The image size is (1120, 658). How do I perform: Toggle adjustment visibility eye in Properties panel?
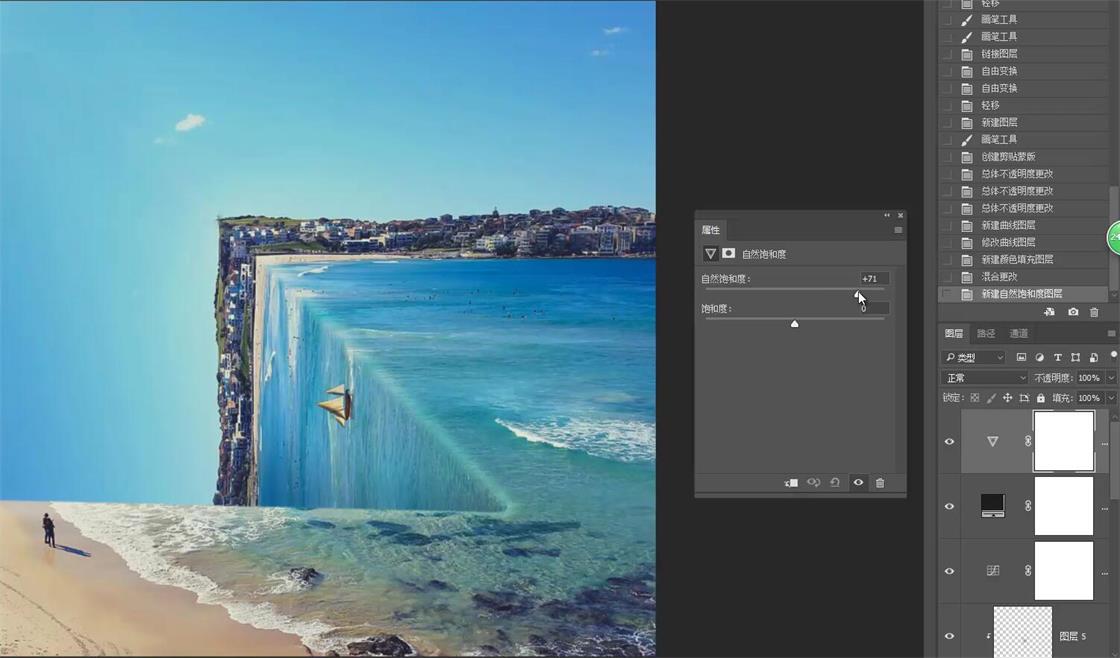point(858,483)
